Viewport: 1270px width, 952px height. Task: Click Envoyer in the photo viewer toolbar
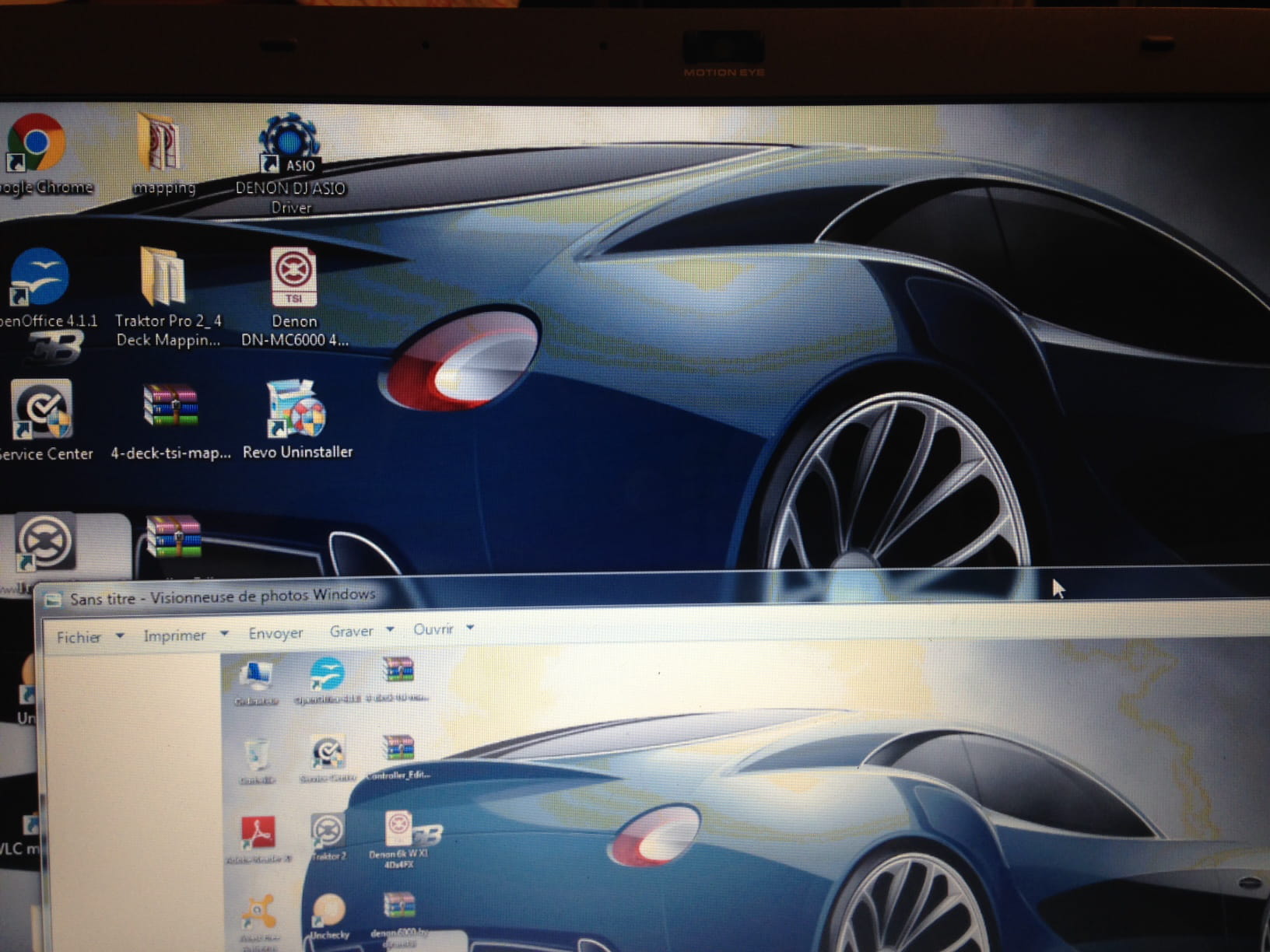[275, 633]
